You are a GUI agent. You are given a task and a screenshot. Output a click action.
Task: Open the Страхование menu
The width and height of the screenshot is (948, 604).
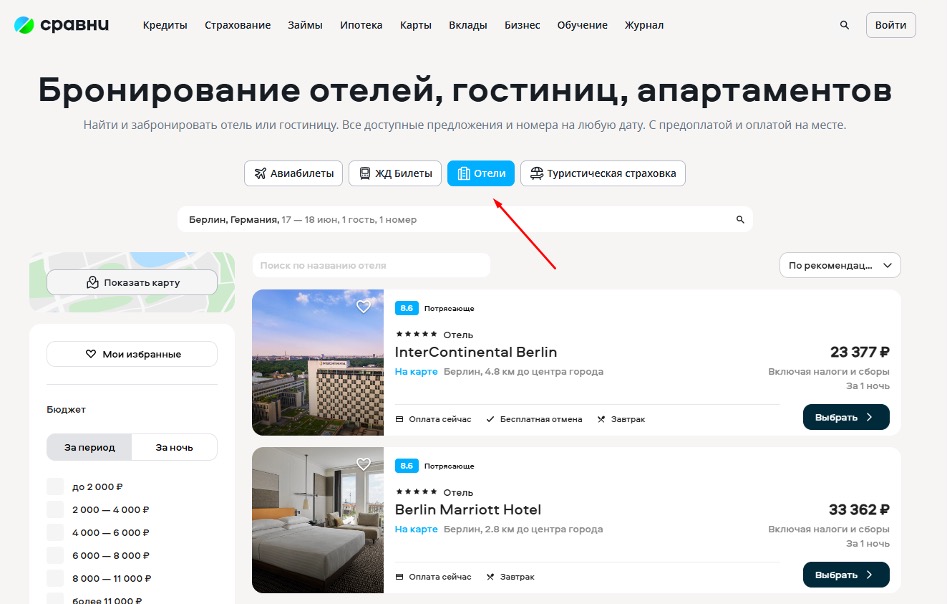pos(238,25)
